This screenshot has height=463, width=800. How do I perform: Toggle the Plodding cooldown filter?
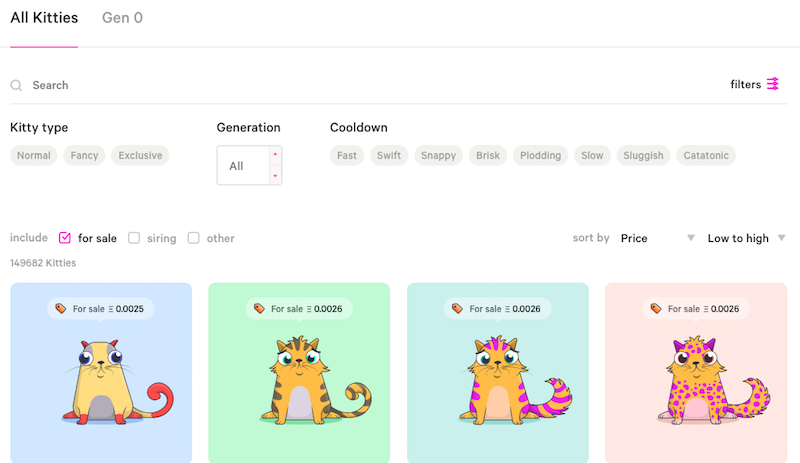pyautogui.click(x=540, y=155)
